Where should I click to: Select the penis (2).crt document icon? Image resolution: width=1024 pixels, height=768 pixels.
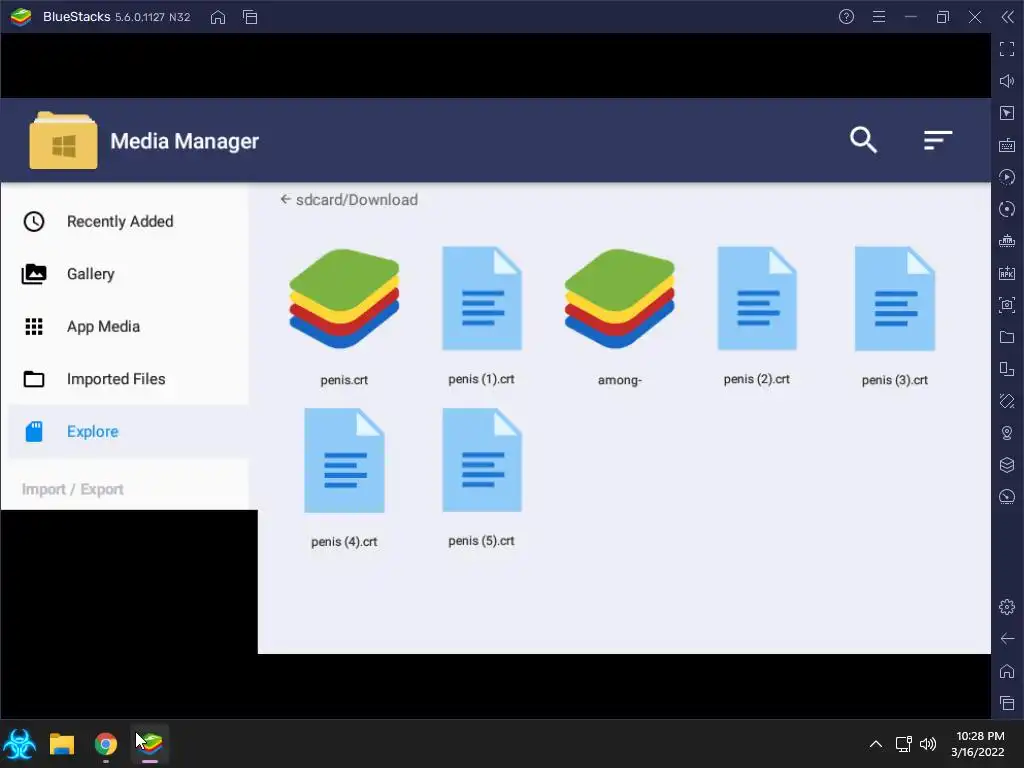[x=757, y=298]
